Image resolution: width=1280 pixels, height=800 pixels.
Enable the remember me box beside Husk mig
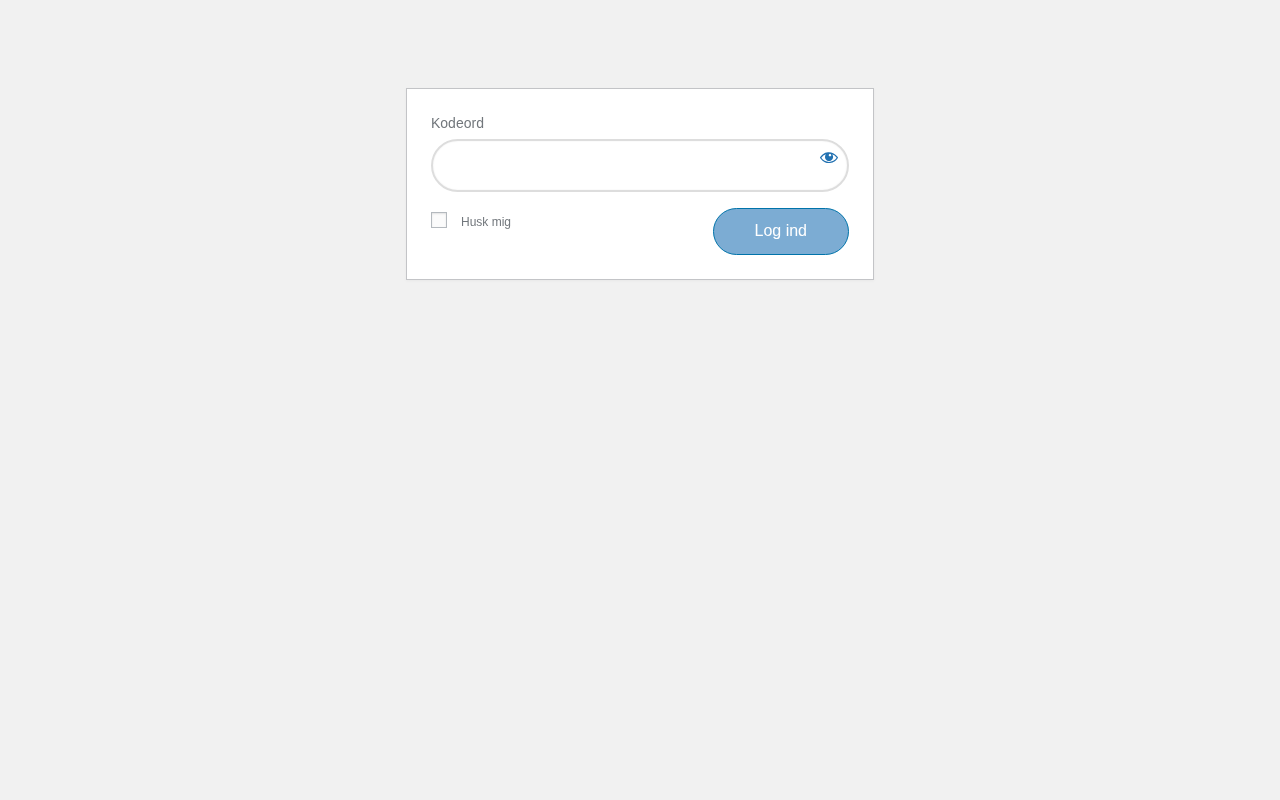point(439,220)
